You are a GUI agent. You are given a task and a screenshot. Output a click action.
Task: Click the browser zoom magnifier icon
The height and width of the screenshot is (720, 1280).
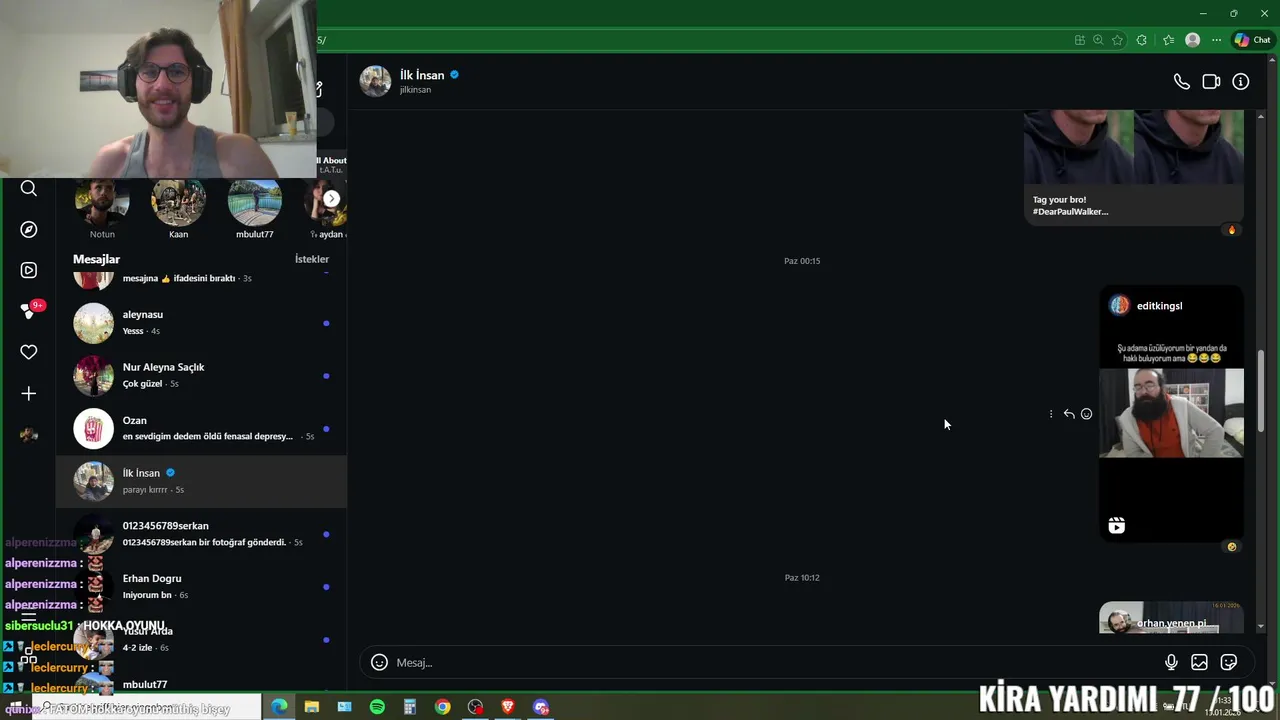pyautogui.click(x=1098, y=40)
